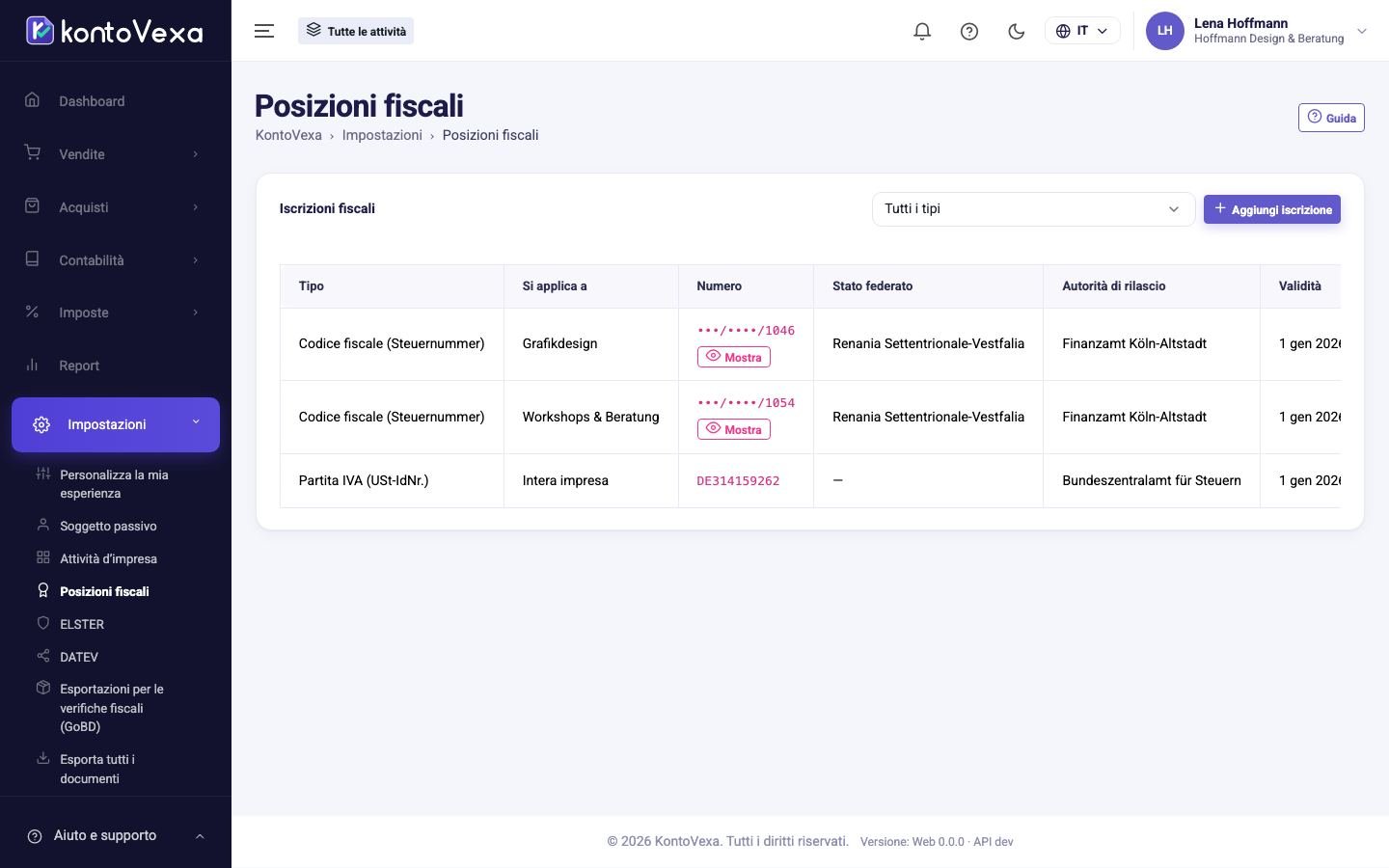The image size is (1389, 868).
Task: Collapse the Impostazioni sidebar section
Action: pyautogui.click(x=116, y=424)
